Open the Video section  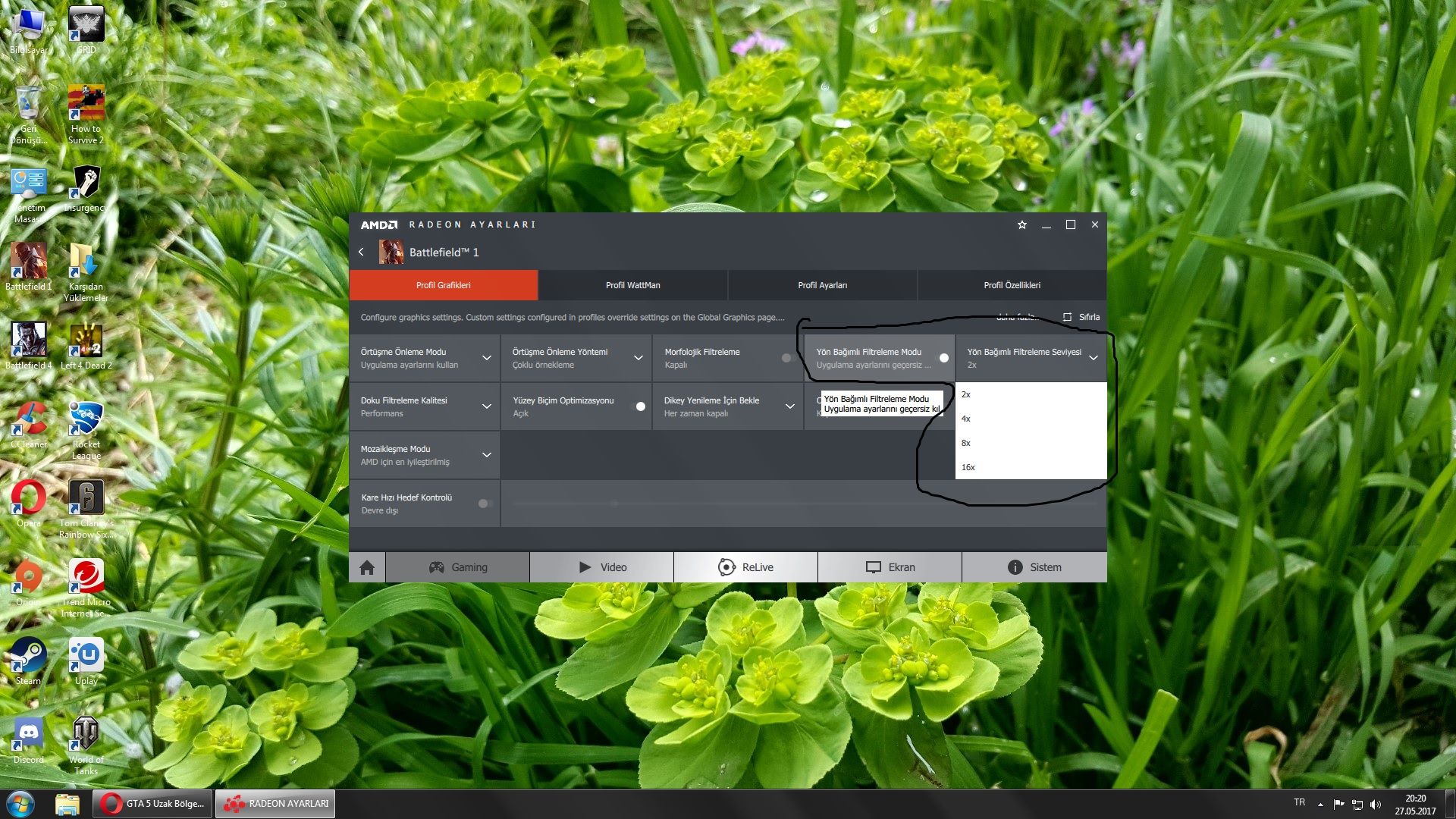tap(602, 567)
